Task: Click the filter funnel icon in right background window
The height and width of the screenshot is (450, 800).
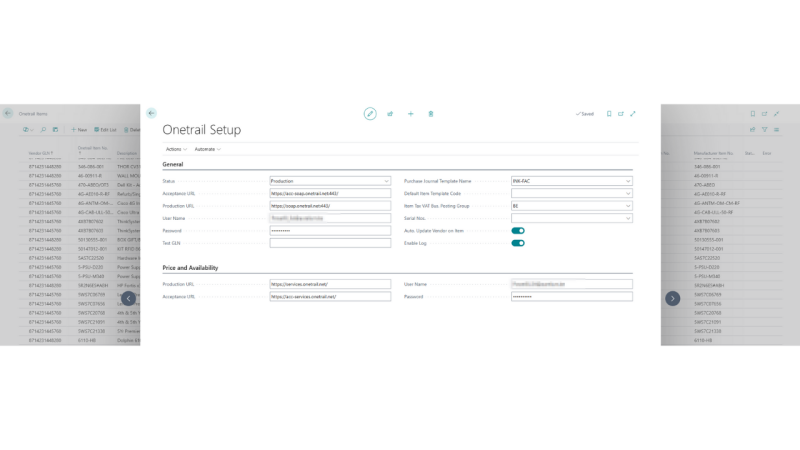Action: pyautogui.click(x=764, y=130)
